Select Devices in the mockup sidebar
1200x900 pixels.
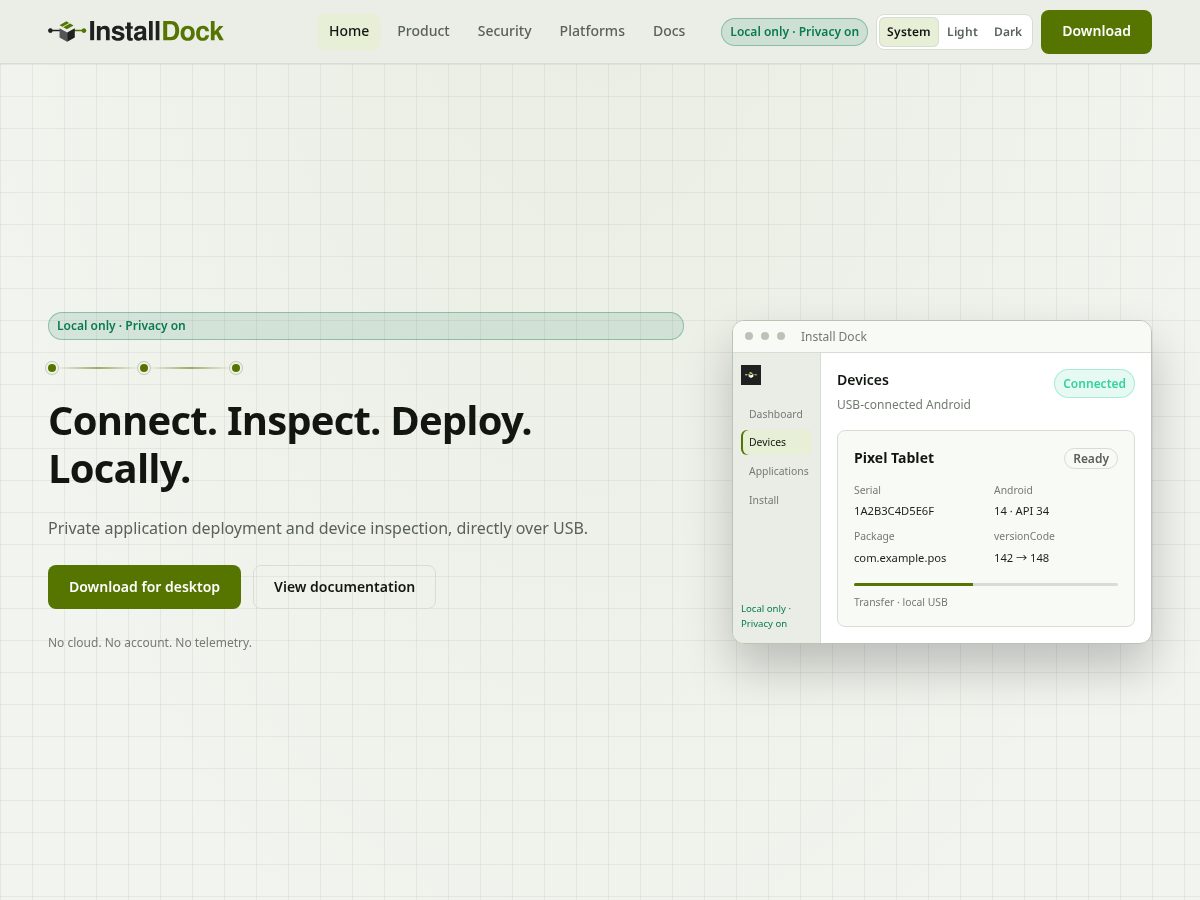tap(776, 442)
